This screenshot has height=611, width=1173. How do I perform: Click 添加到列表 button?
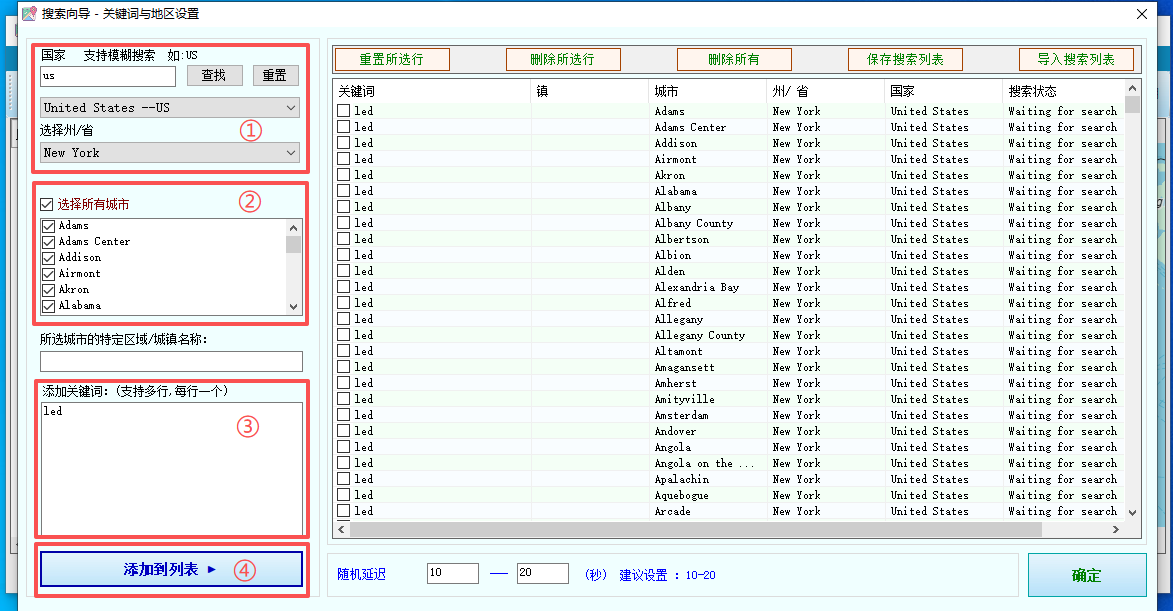tap(170, 569)
